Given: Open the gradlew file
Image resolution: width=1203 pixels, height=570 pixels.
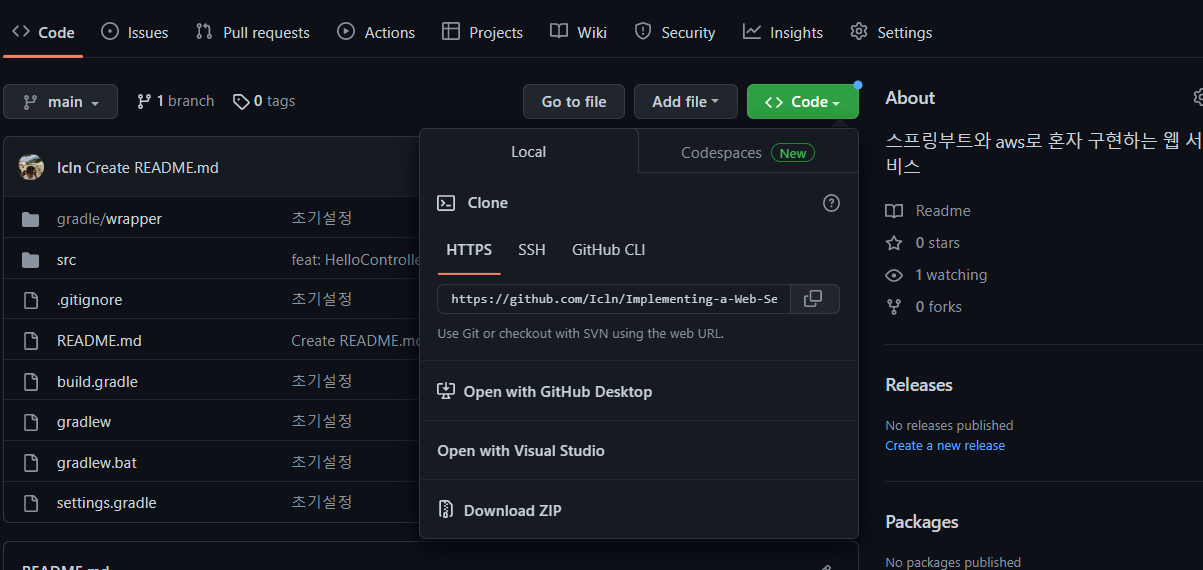Looking at the screenshot, I should tap(84, 422).
